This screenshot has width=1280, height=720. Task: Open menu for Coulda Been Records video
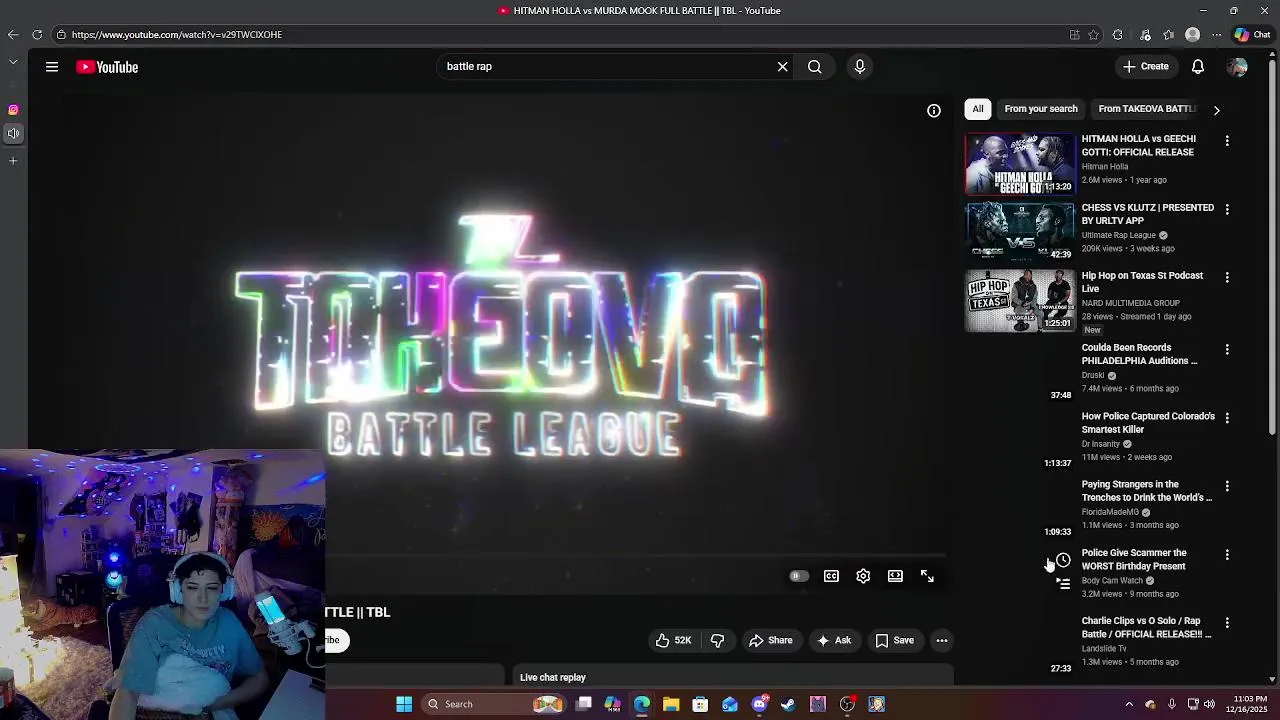(1227, 349)
